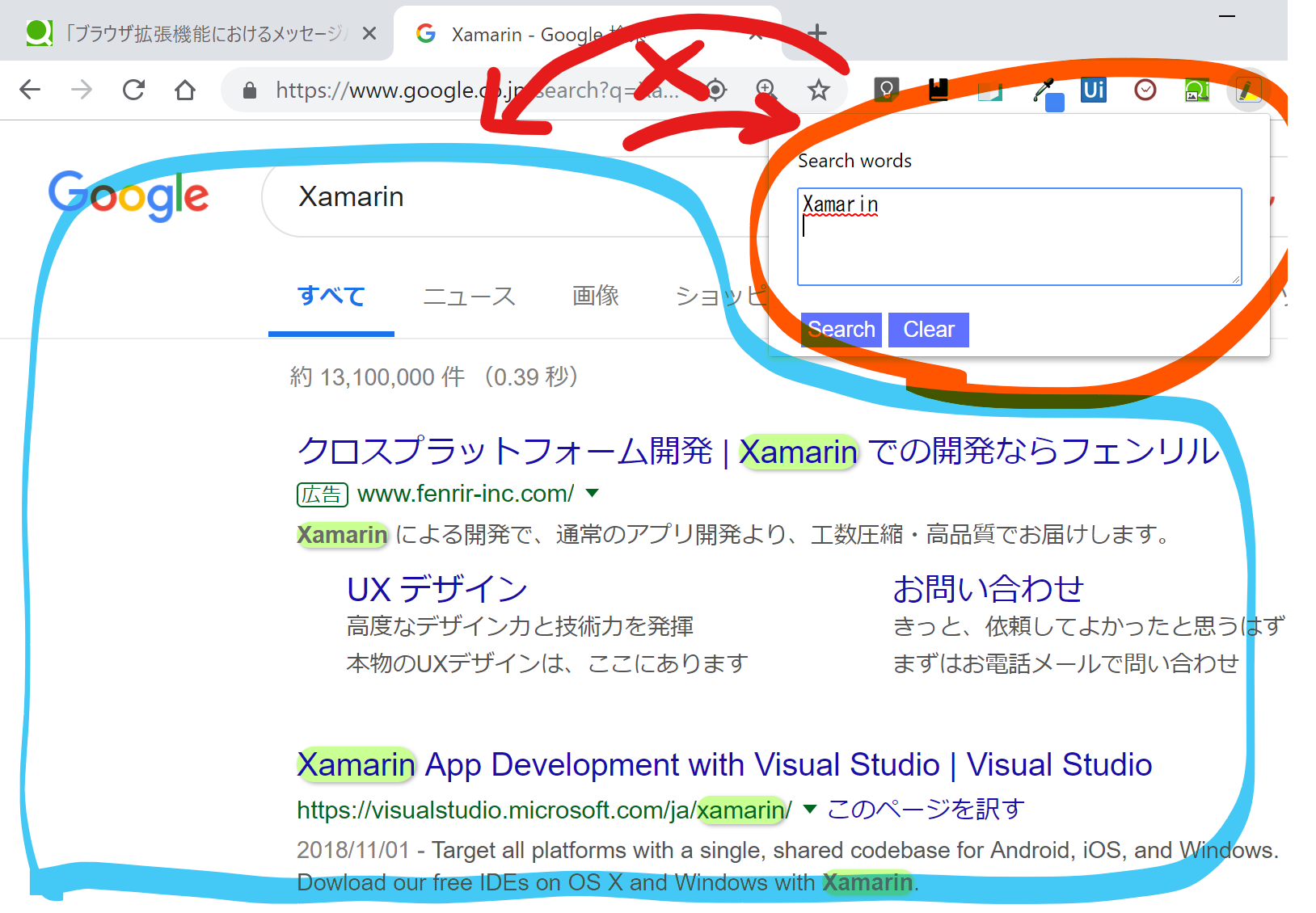The width and height of the screenshot is (1316, 913).
Task: Click the lightbulb extension icon
Action: (886, 90)
